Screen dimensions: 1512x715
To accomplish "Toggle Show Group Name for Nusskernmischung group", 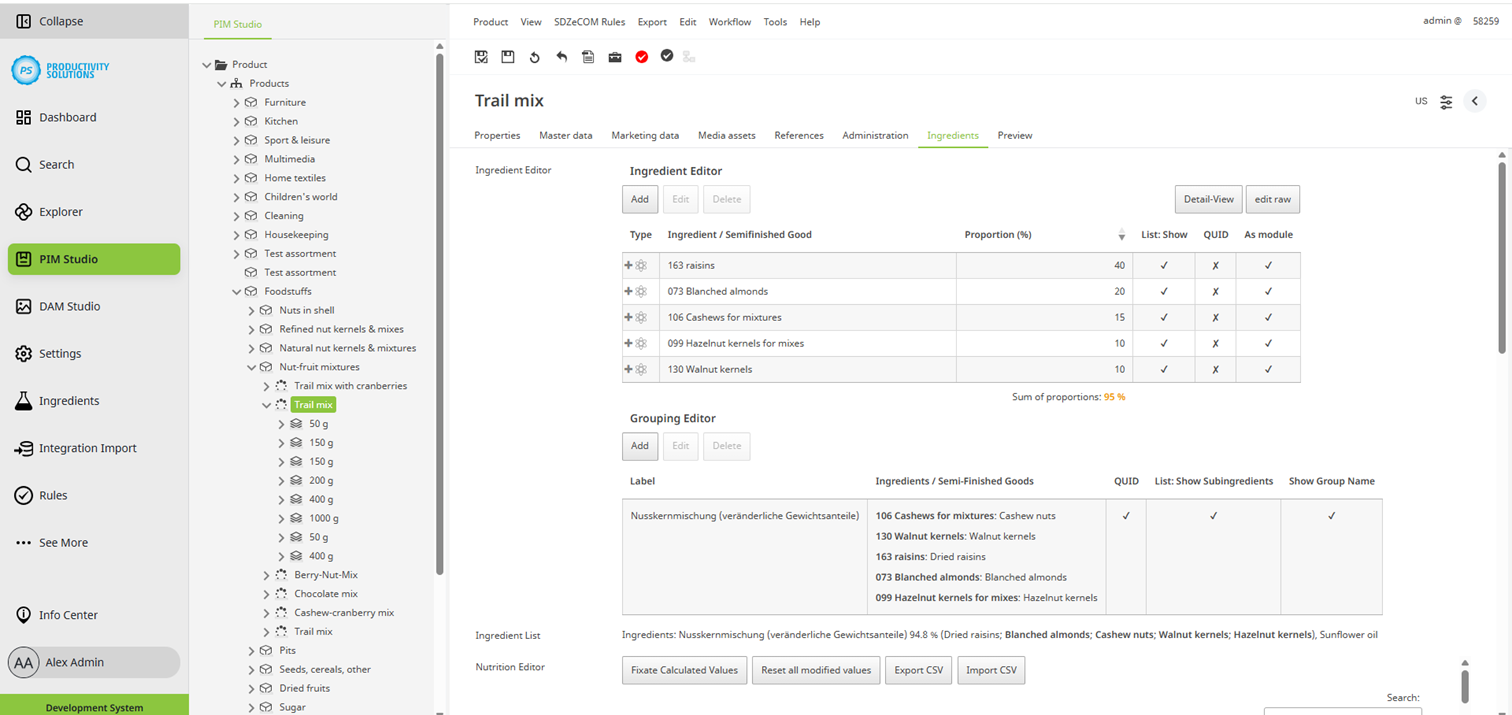I will [1331, 515].
